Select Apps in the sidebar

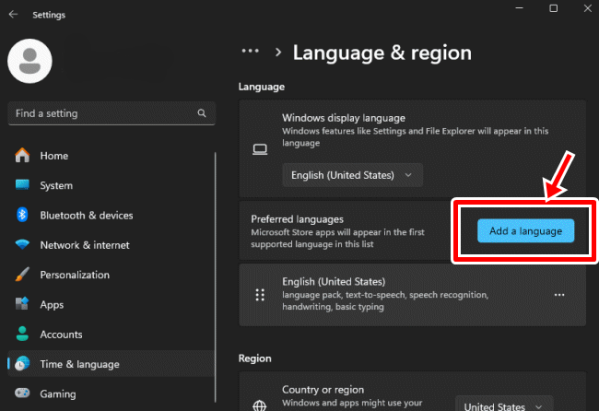[x=111, y=304]
